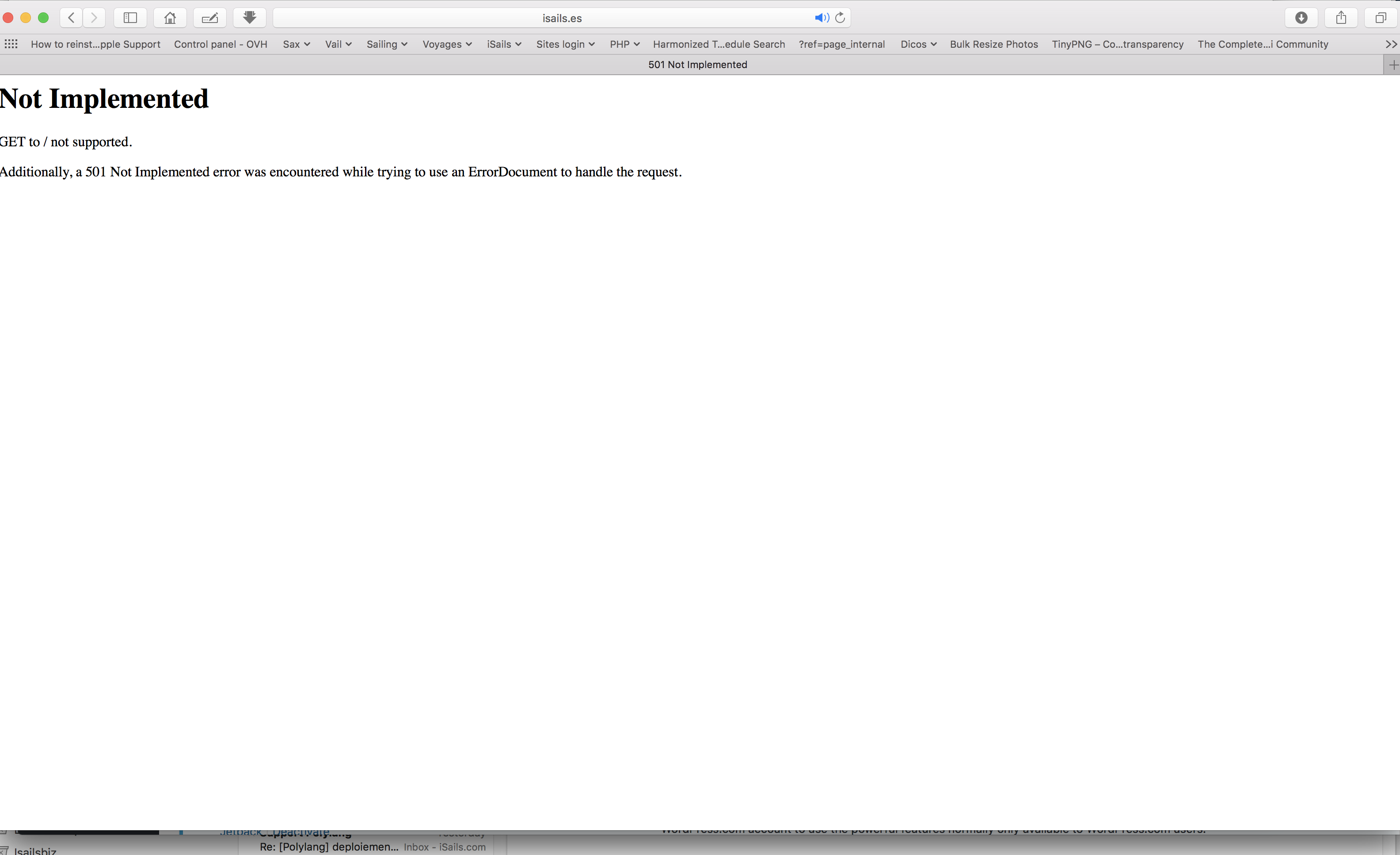Show all tabs overview
The width and height of the screenshot is (1400, 855).
1381,18
